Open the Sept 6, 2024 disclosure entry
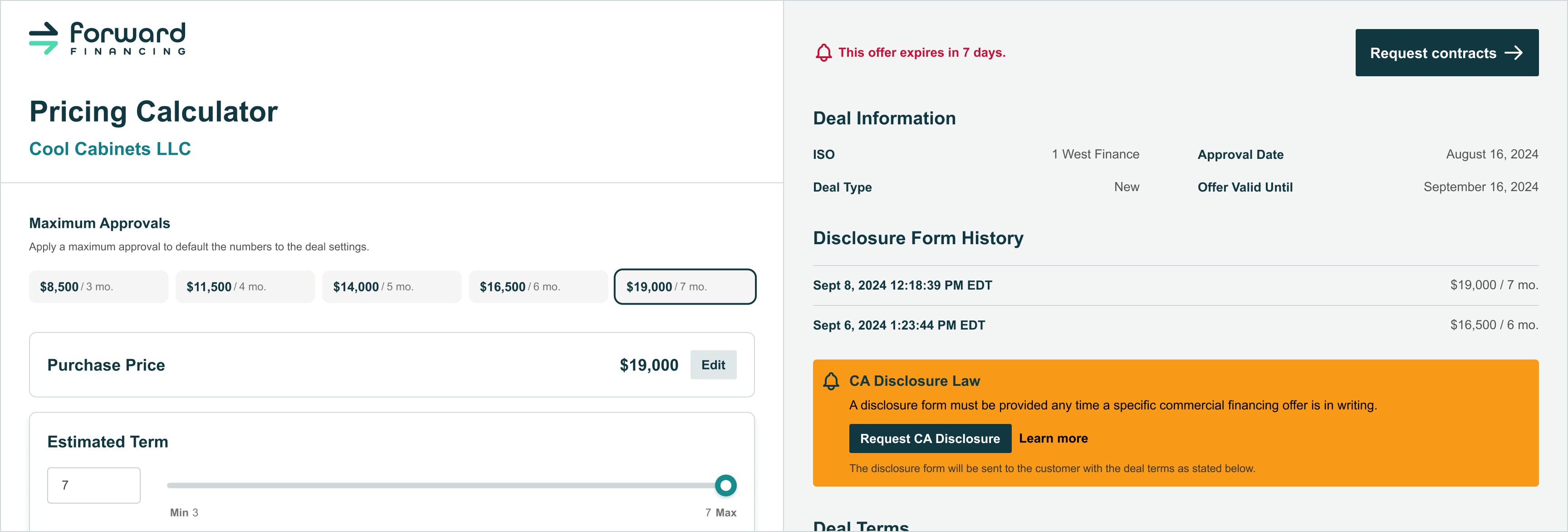 [1176, 325]
